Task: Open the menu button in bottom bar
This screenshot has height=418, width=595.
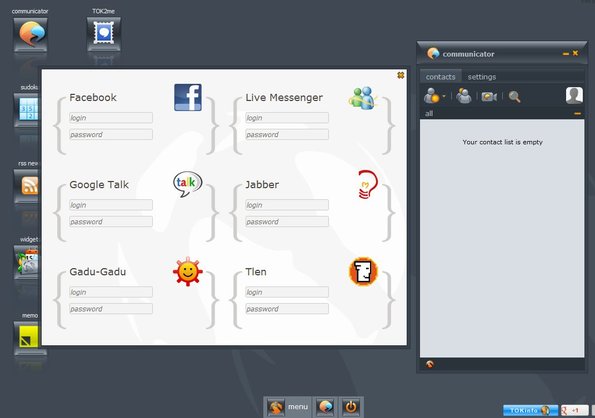Action: point(288,407)
